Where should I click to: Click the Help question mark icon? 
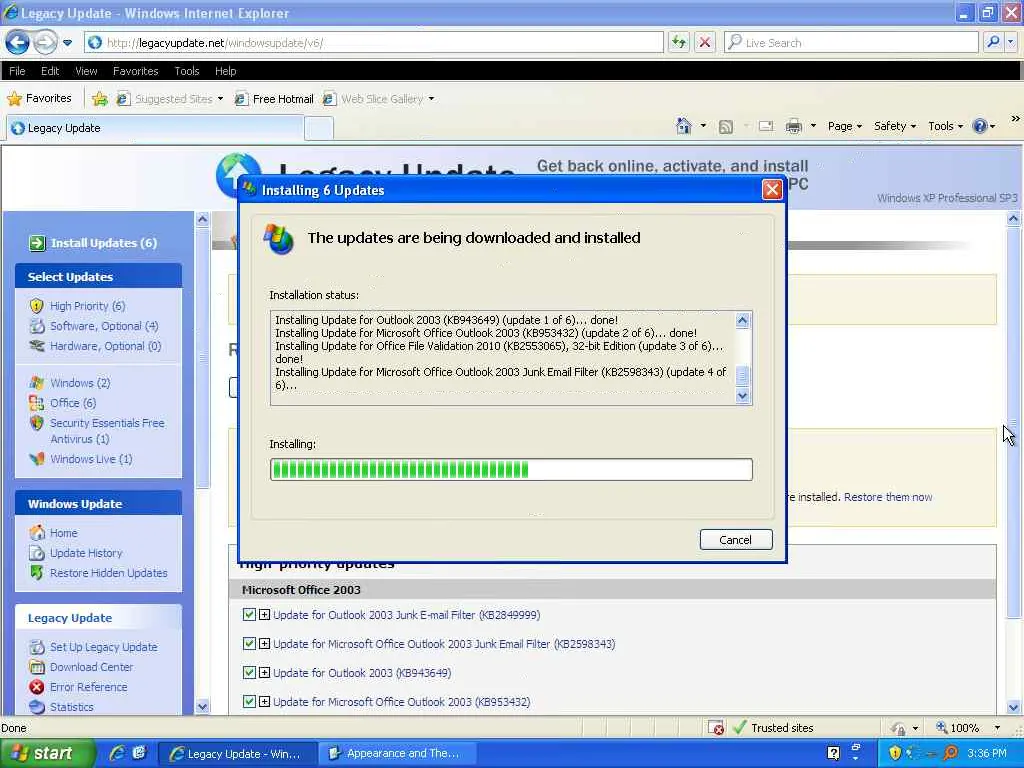click(980, 126)
